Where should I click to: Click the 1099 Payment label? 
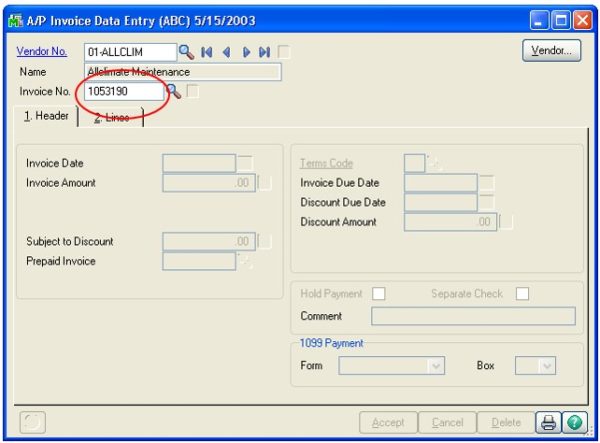pyautogui.click(x=331, y=343)
